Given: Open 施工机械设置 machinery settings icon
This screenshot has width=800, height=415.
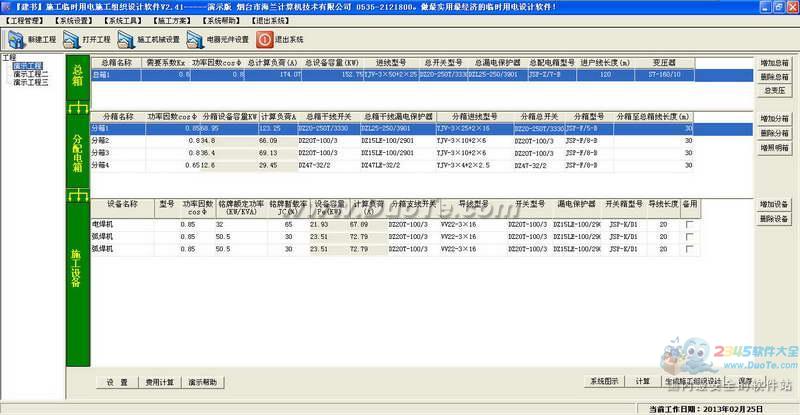Looking at the screenshot, I should tap(126, 40).
